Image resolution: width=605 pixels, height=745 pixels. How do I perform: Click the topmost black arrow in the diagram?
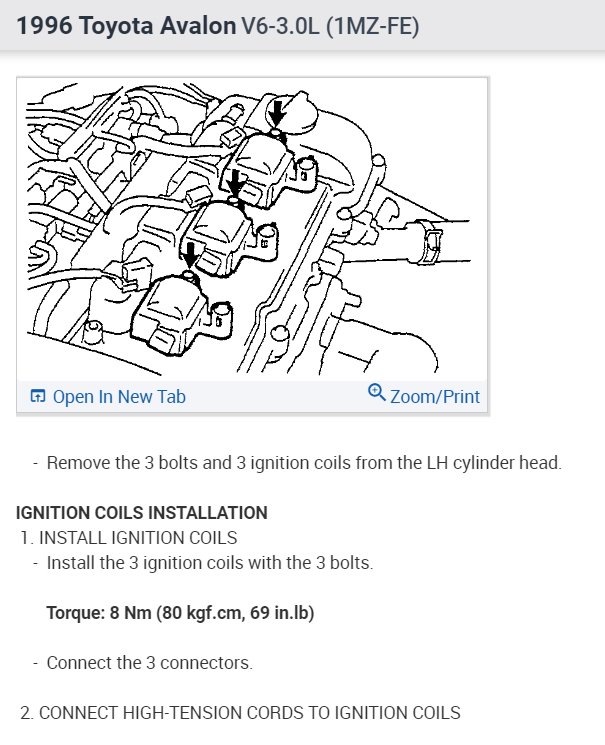(x=276, y=113)
